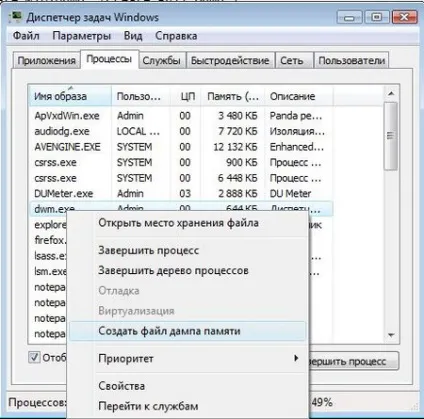424x419 pixels.
Task: Click scrollbar down arrow in process list
Action: pos(391,335)
